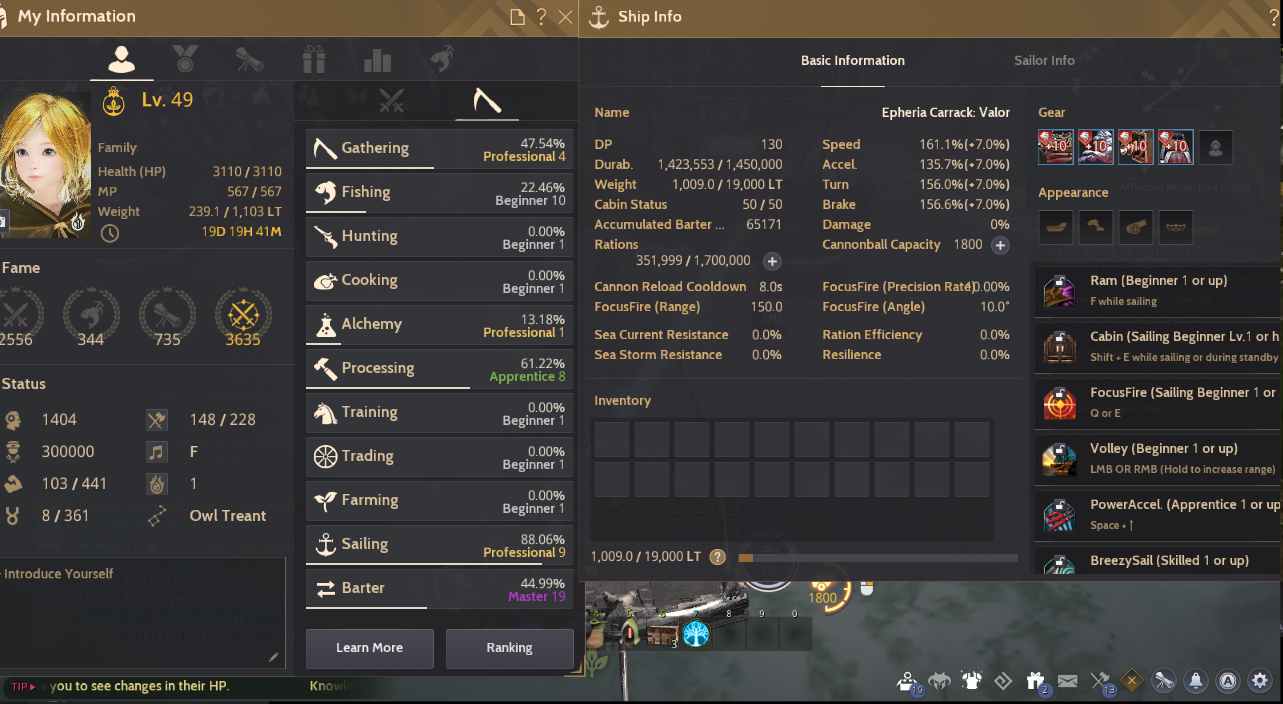The width and height of the screenshot is (1283, 704).
Task: Select the BreezySail skill entry
Action: point(1158,562)
